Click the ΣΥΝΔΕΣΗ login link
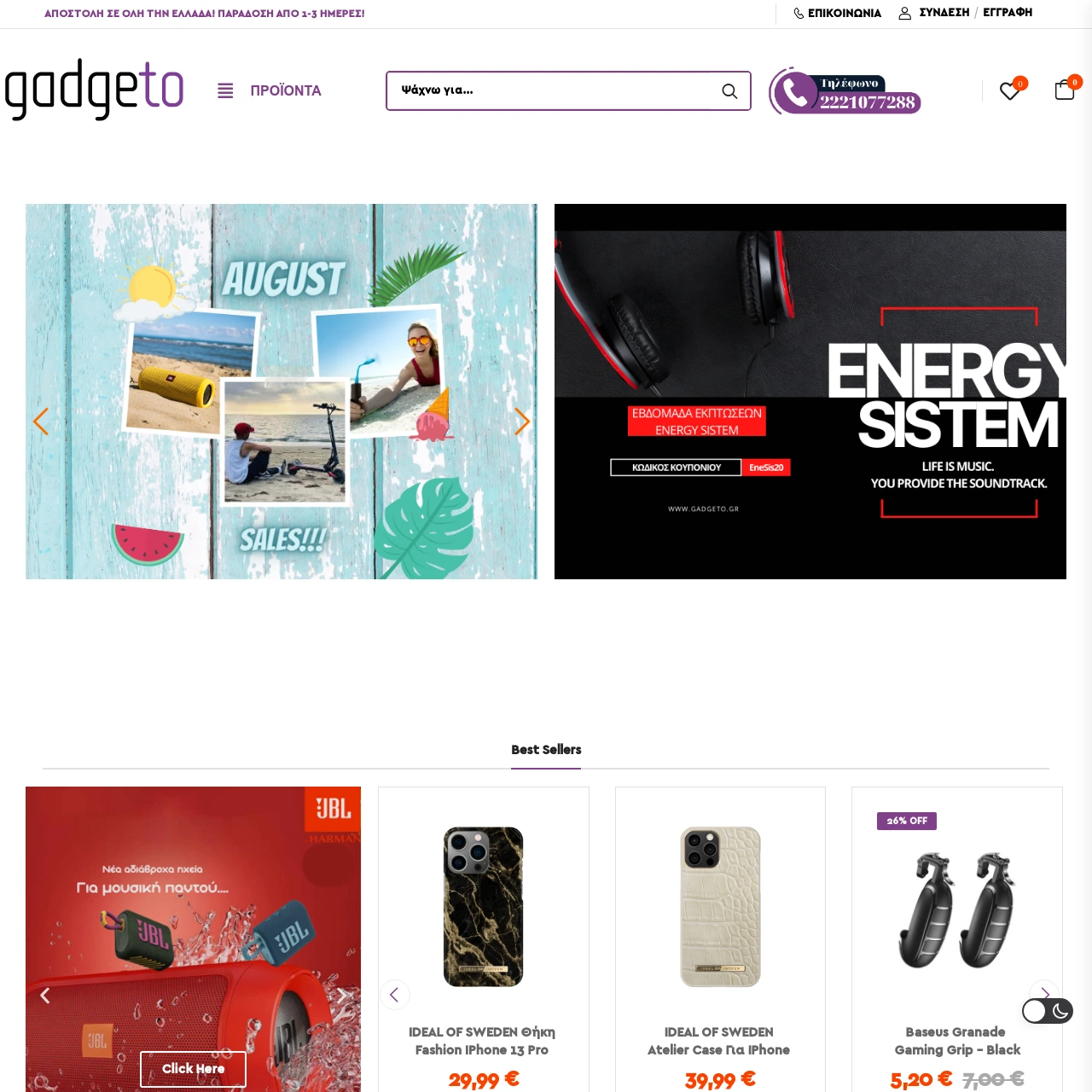This screenshot has height=1092, width=1092. tap(944, 13)
